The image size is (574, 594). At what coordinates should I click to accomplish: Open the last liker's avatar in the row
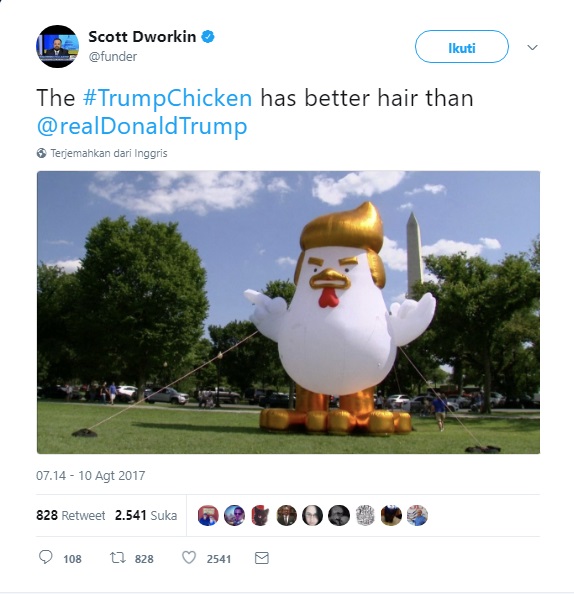pos(417,516)
